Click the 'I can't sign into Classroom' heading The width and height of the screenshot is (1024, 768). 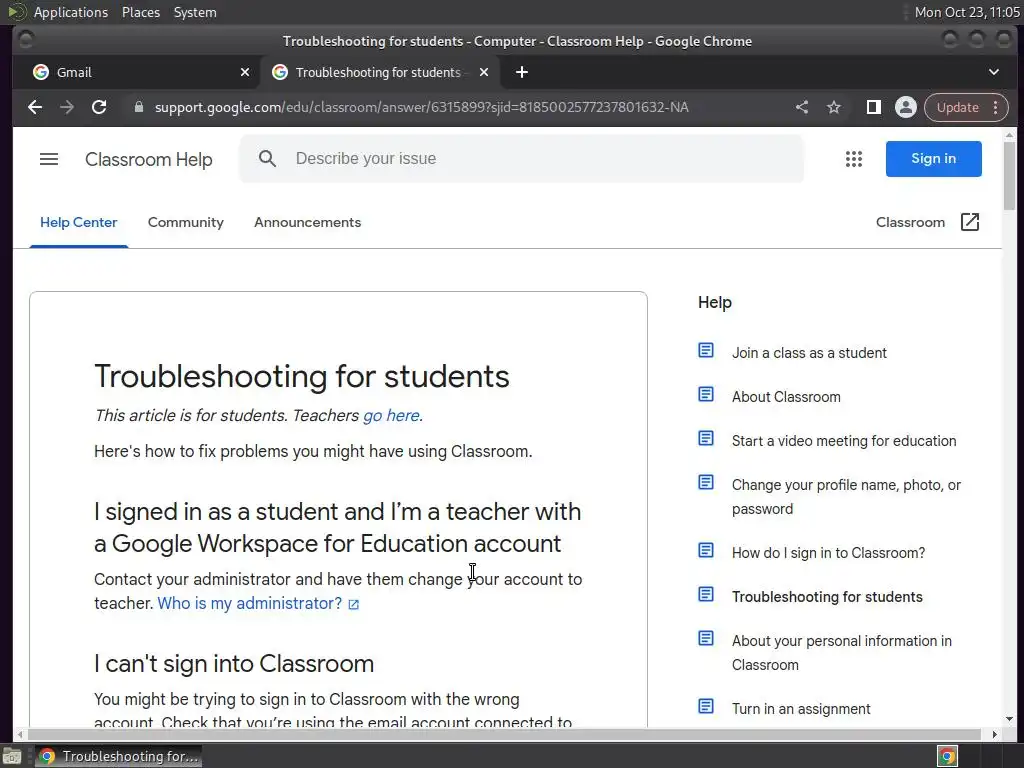[234, 664]
